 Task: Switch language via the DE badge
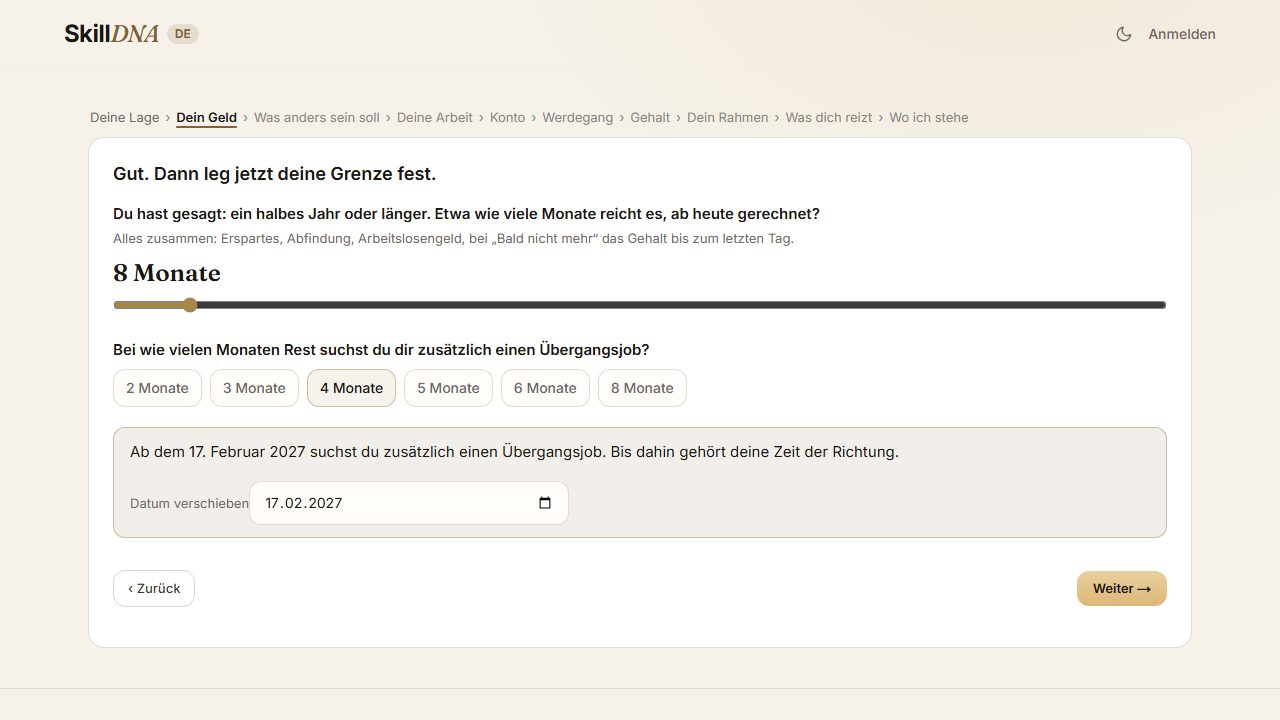182,34
